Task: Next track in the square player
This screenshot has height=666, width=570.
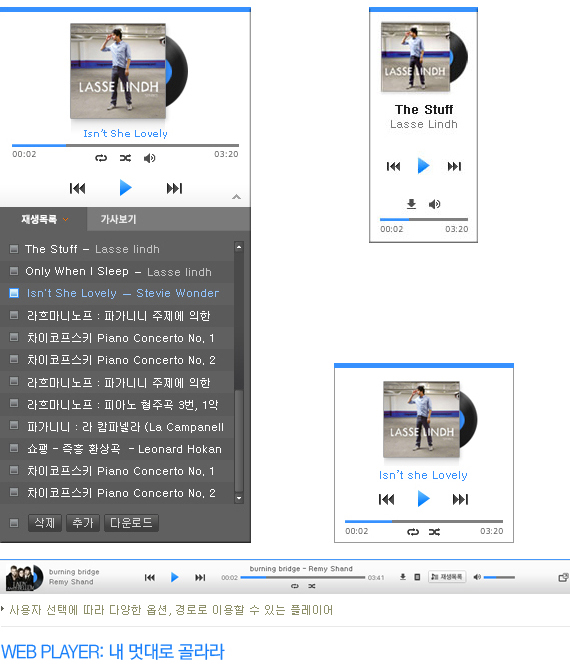Action: (460, 499)
